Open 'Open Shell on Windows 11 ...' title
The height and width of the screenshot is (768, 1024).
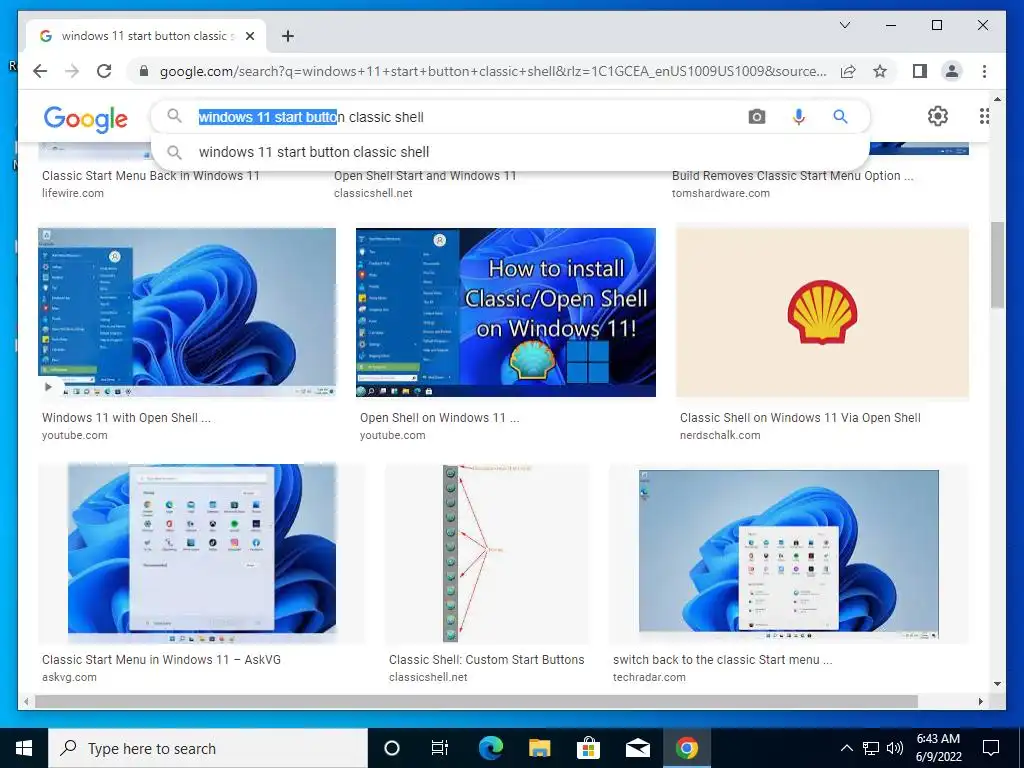click(440, 418)
